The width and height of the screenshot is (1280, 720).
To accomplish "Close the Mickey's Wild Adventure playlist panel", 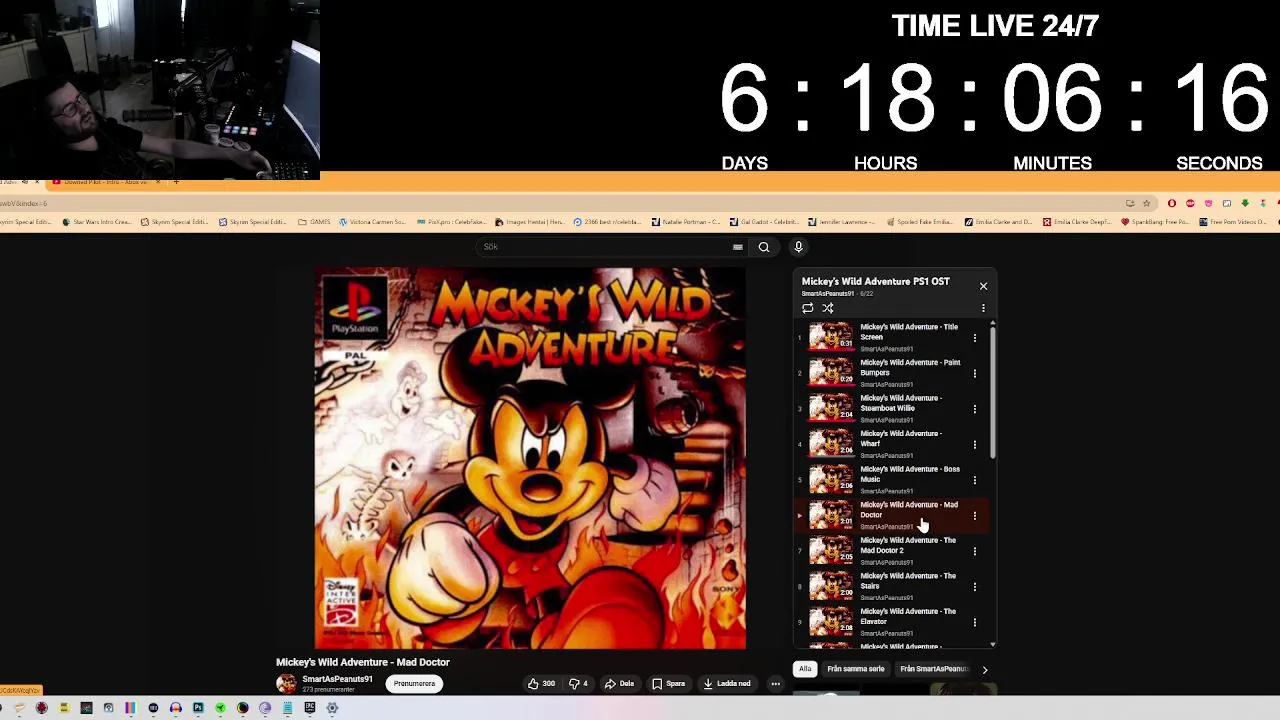I will [x=983, y=286].
